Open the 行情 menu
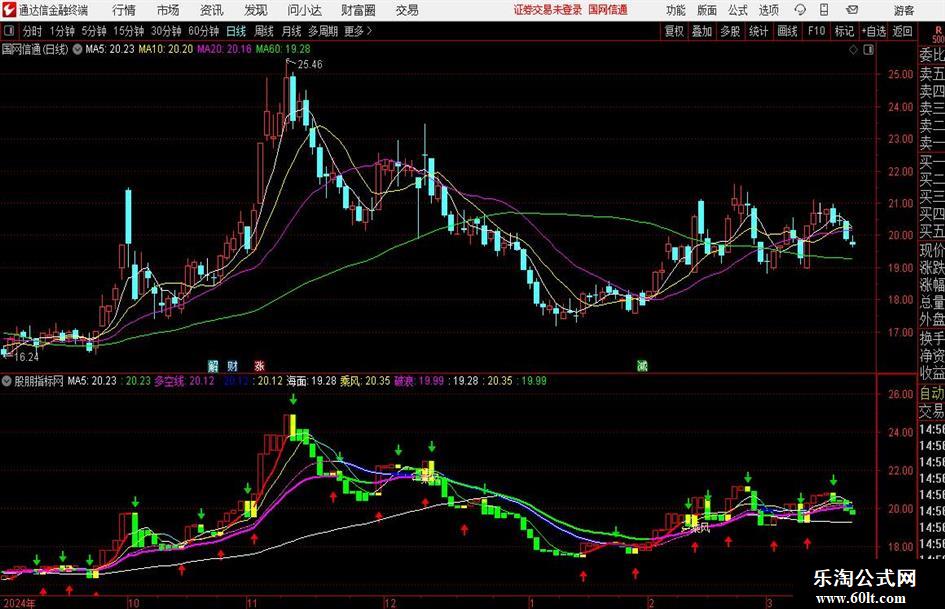The width and height of the screenshot is (945, 609). coord(124,10)
